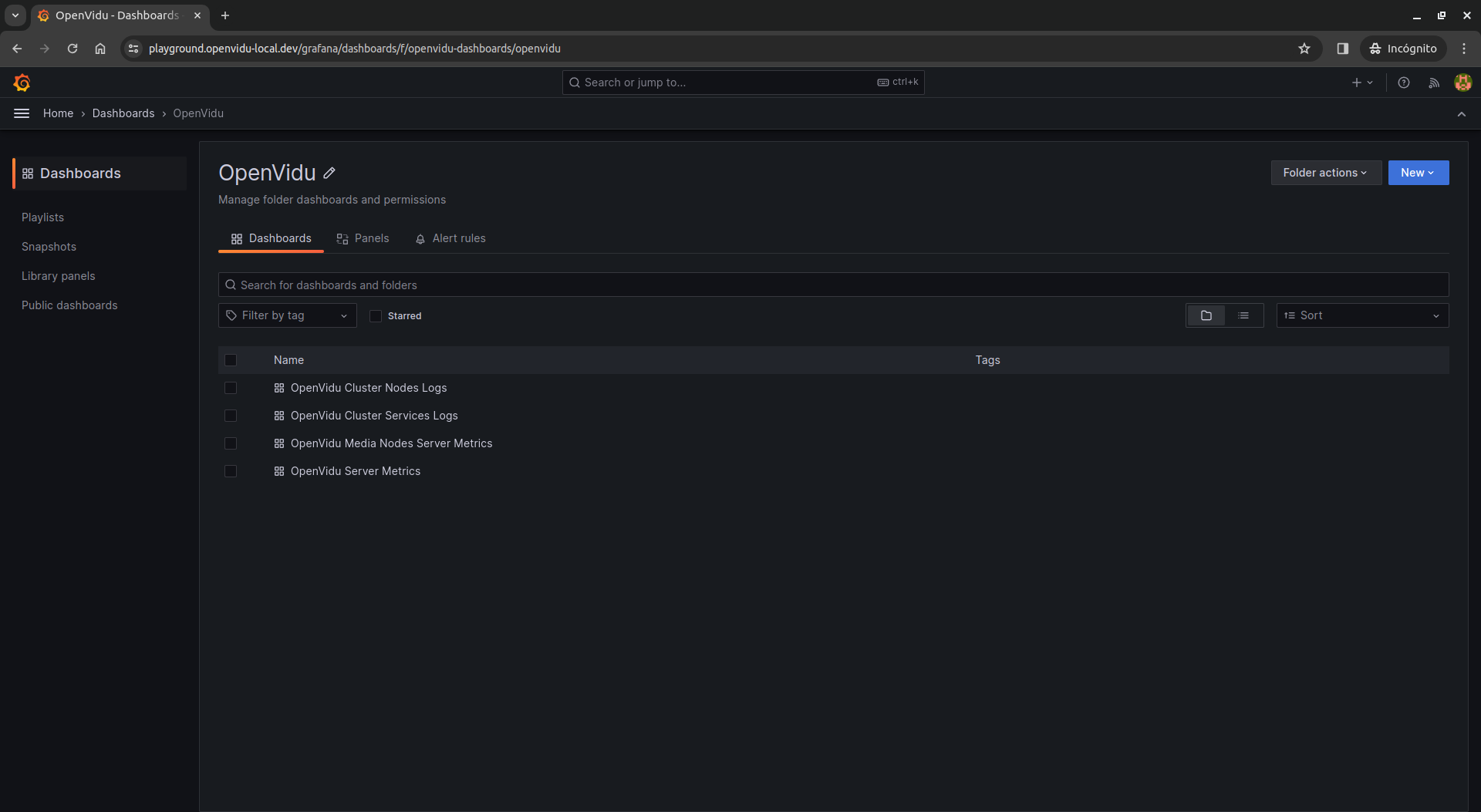Open the help icon in the header
Image resolution: width=1481 pixels, height=812 pixels.
click(1404, 83)
